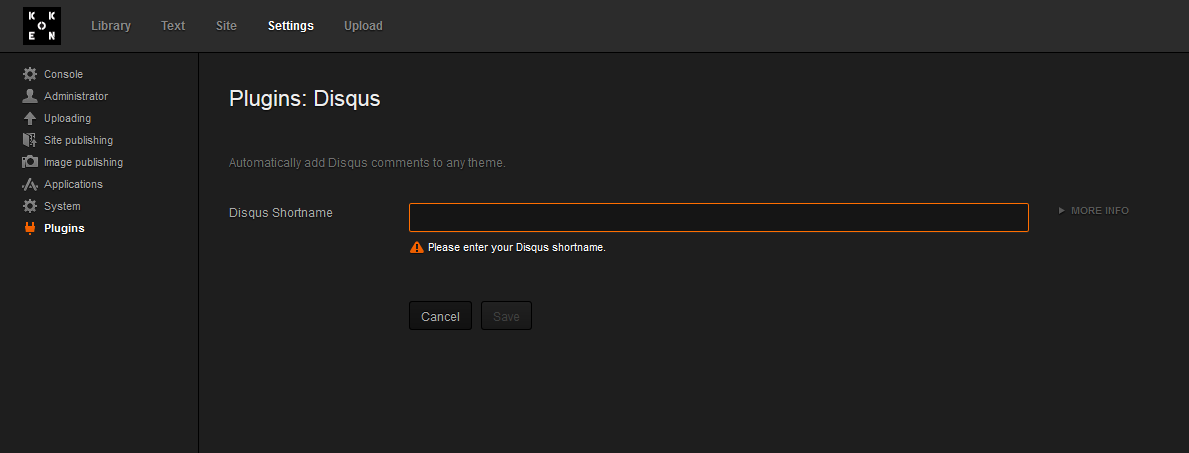Go to the Site tab
The height and width of the screenshot is (453, 1189).
click(226, 26)
